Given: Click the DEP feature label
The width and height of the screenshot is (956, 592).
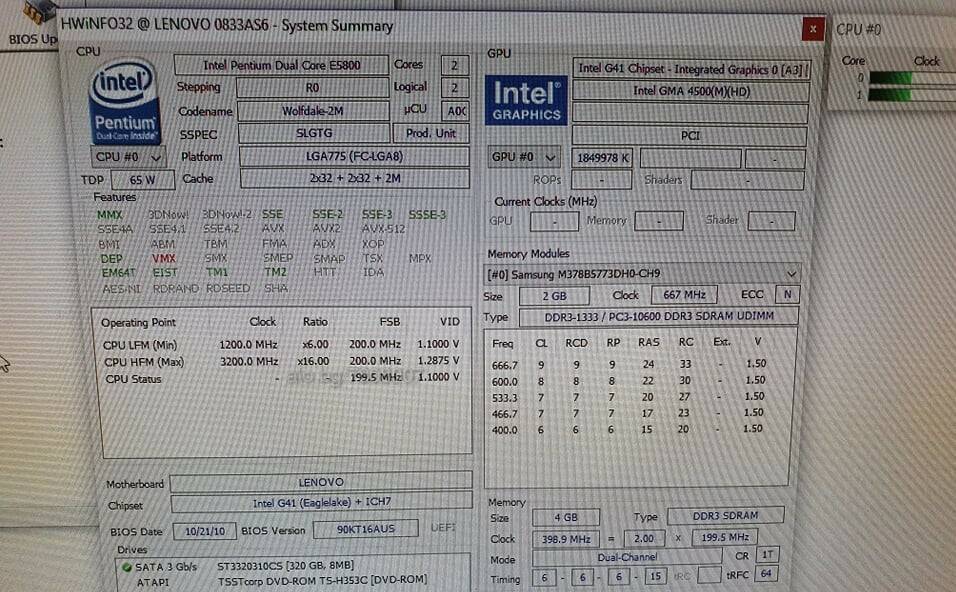Looking at the screenshot, I should 112,259.
